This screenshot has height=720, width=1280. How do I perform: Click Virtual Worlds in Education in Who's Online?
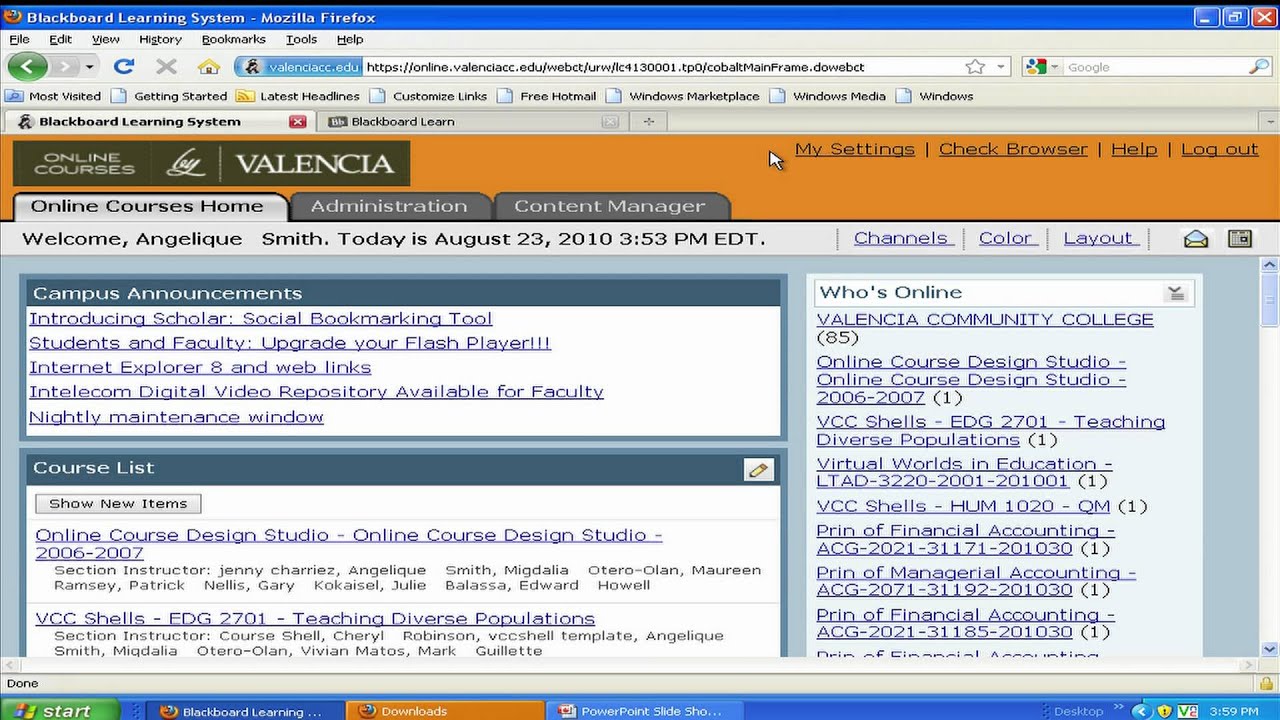coord(964,472)
